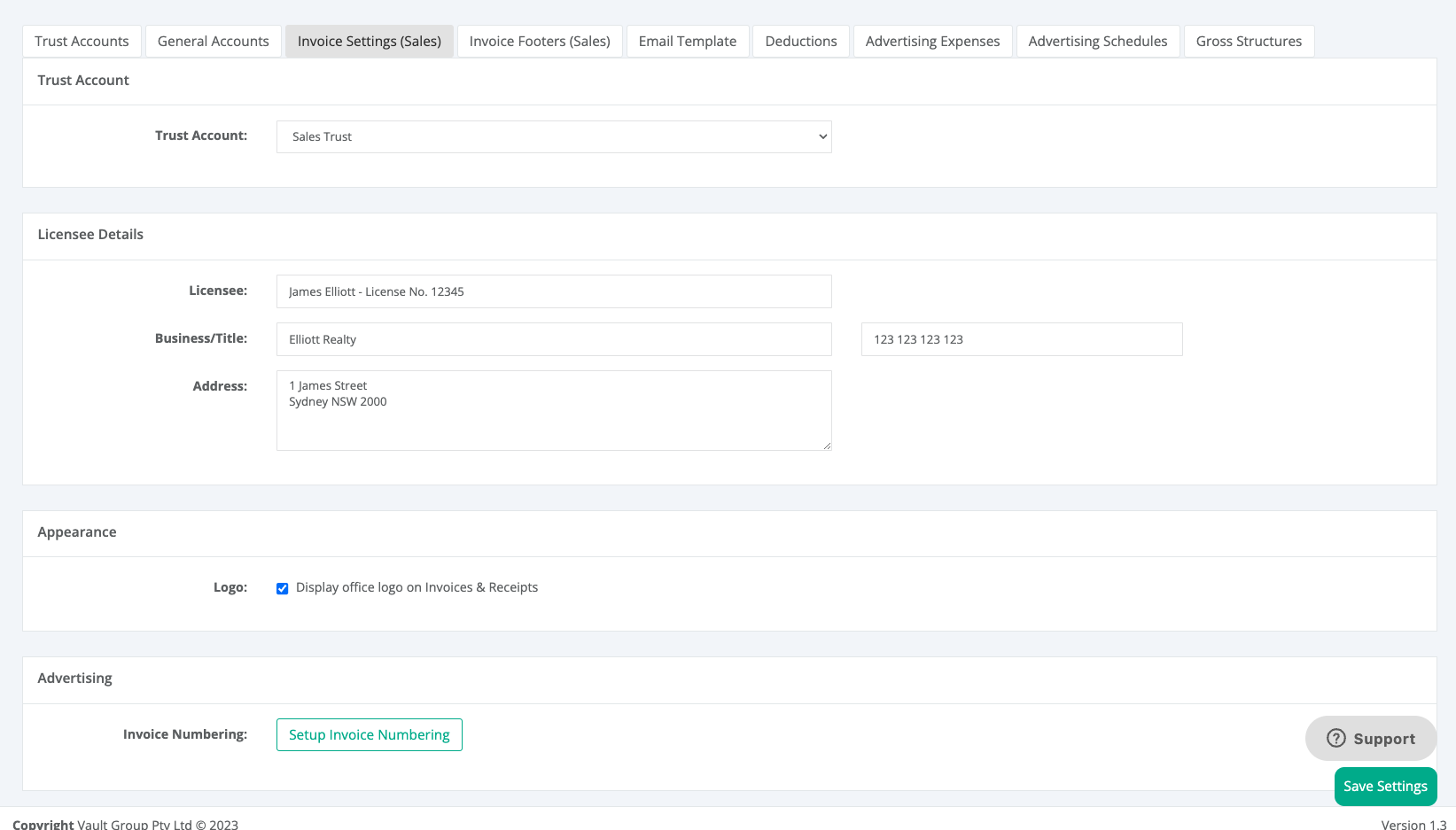Screen dimensions: 1456x830
Task: Click 'Display office logo on Invoices & Receipts' label
Action: tap(417, 587)
